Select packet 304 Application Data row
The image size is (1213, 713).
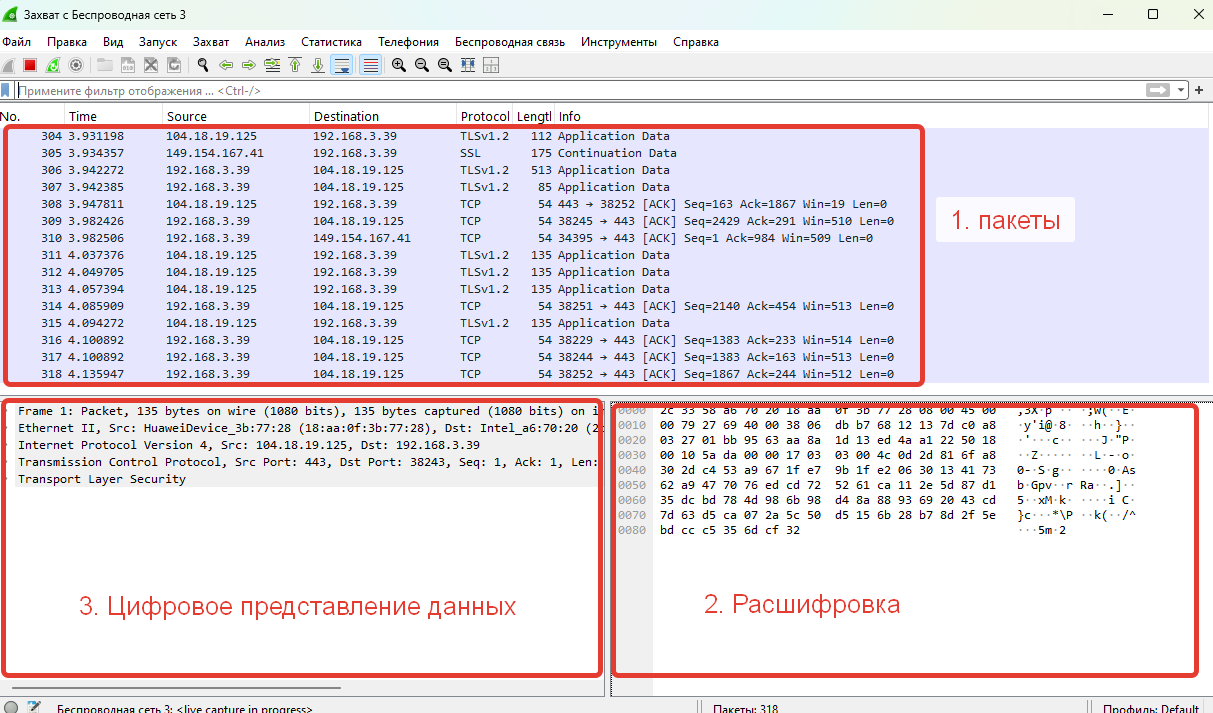(604, 136)
